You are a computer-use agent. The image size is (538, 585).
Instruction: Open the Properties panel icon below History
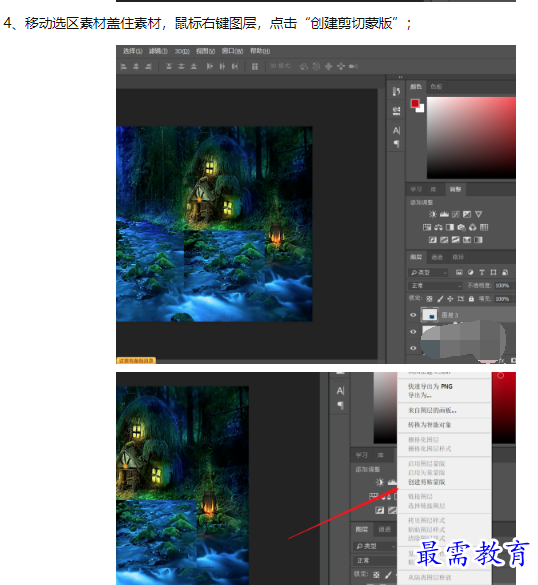[x=396, y=110]
